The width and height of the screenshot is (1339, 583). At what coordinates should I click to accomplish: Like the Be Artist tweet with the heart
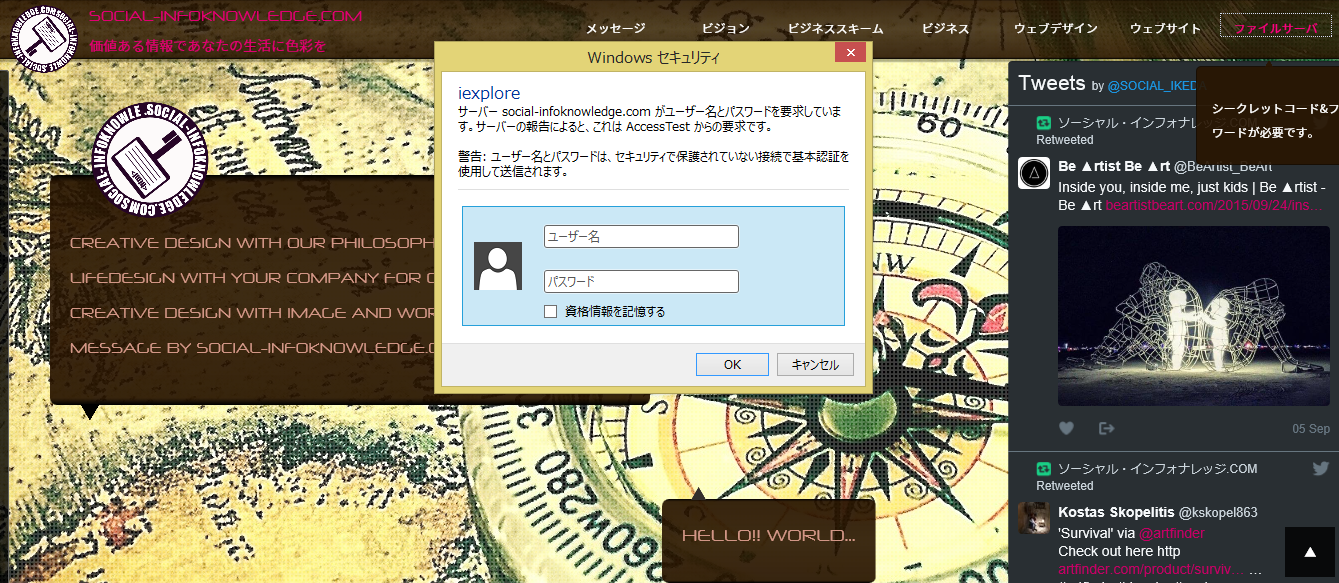click(1066, 428)
